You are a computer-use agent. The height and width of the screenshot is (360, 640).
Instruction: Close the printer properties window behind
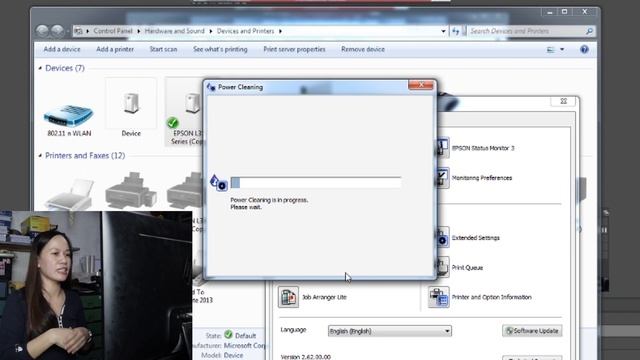pos(564,101)
